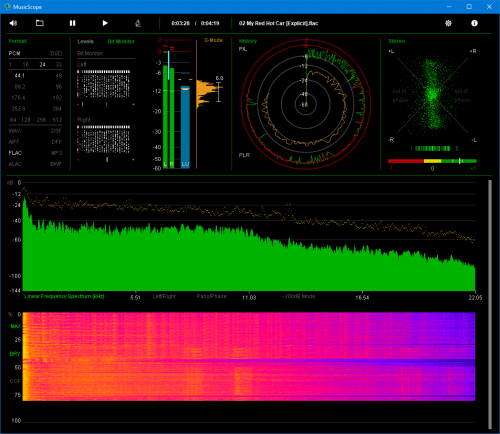Mute audio with the speaker icon
This screenshot has height=434, width=500.
tap(13, 23)
